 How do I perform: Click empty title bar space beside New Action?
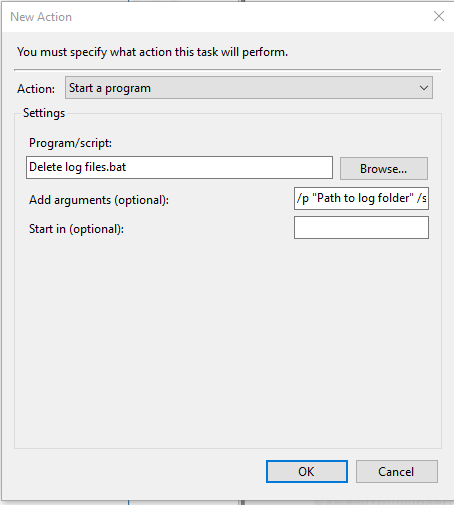tap(250, 17)
